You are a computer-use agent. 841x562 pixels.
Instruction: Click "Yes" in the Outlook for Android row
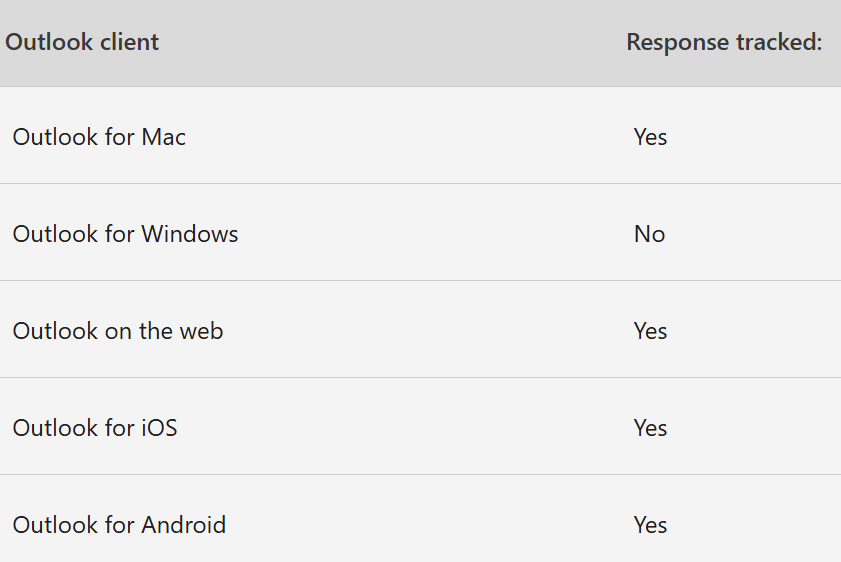tap(650, 525)
